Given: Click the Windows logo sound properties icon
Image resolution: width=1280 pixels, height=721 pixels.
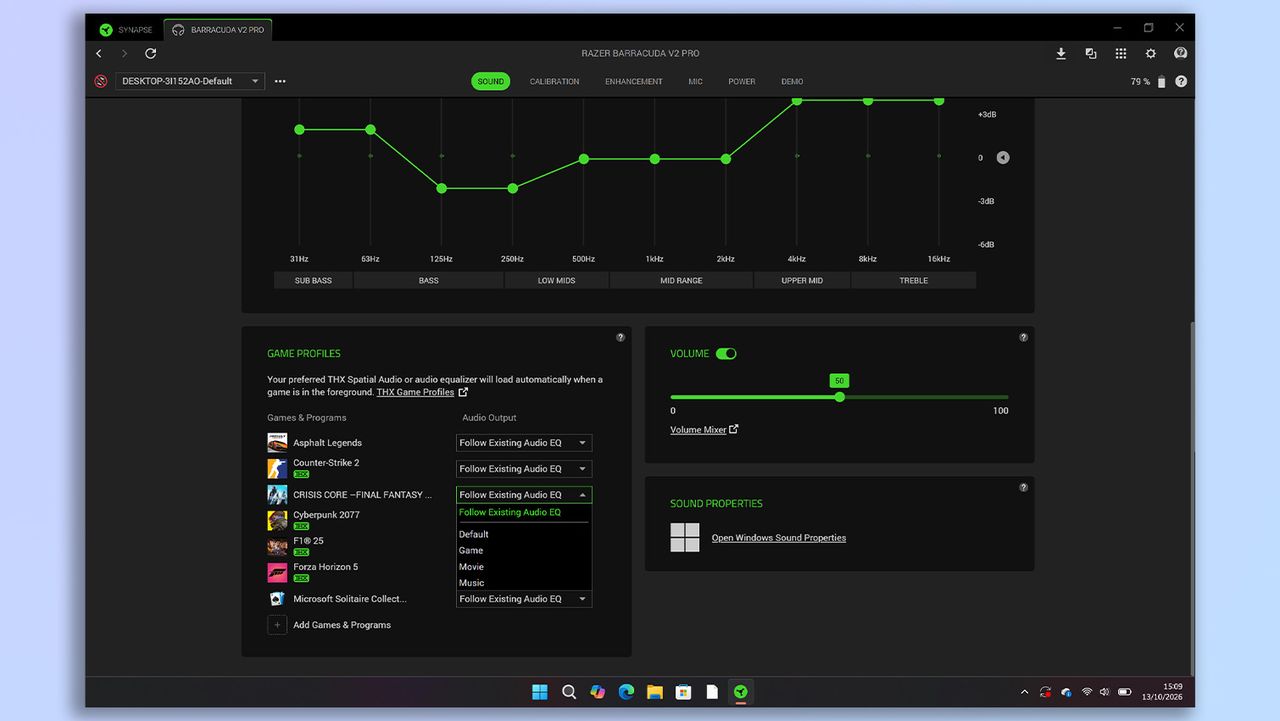Looking at the screenshot, I should (685, 537).
